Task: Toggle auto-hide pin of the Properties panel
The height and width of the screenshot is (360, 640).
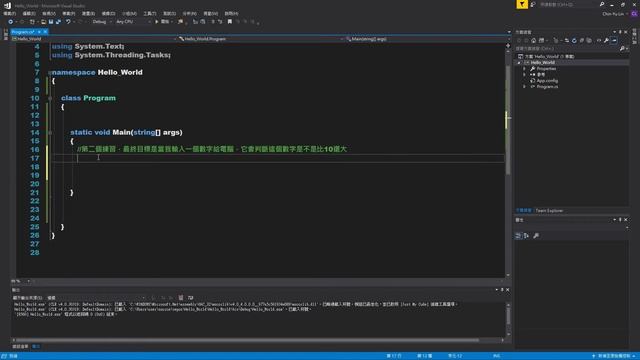Action: pos(620,220)
